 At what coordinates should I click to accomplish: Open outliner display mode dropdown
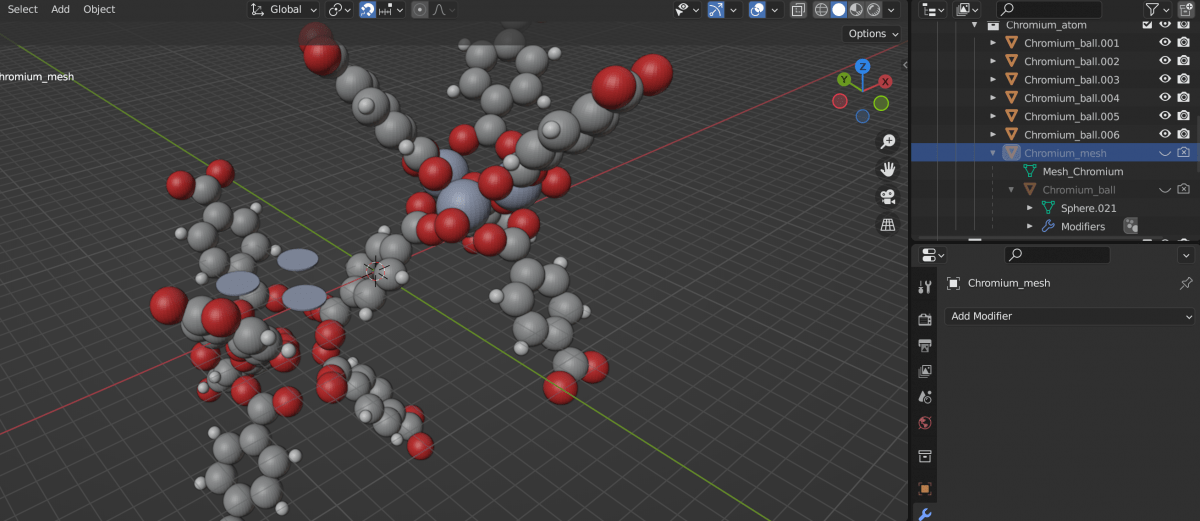point(966,9)
